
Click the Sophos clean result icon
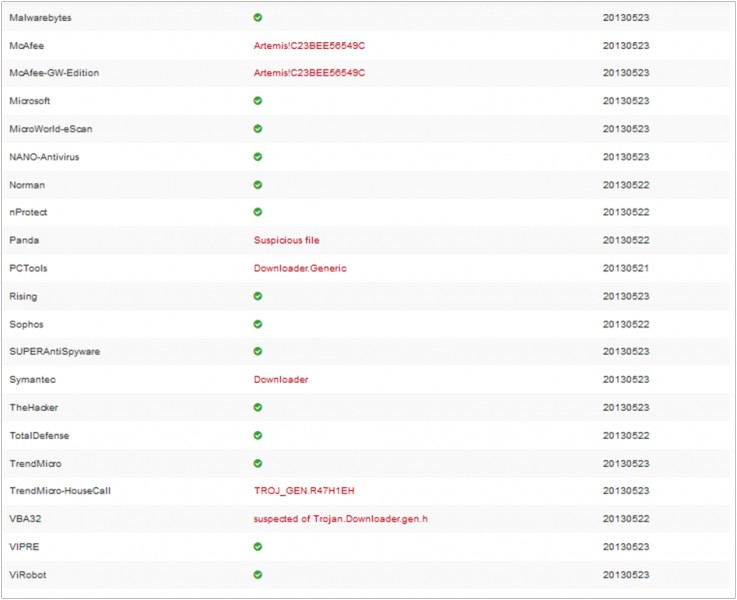coord(257,324)
